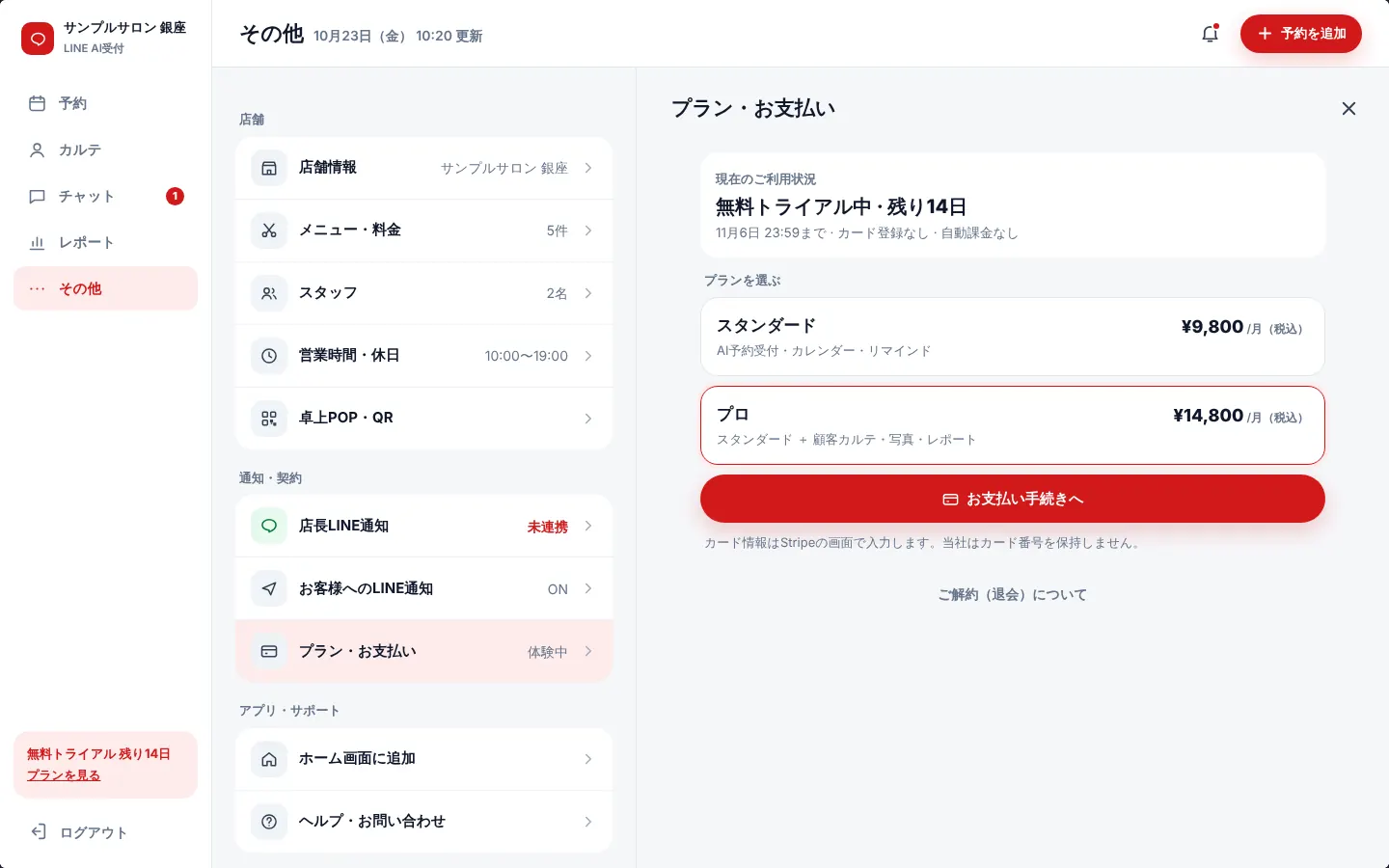Expand the 店長LINE通知 row chevron
The width and height of the screenshot is (1389, 868).
tap(588, 527)
